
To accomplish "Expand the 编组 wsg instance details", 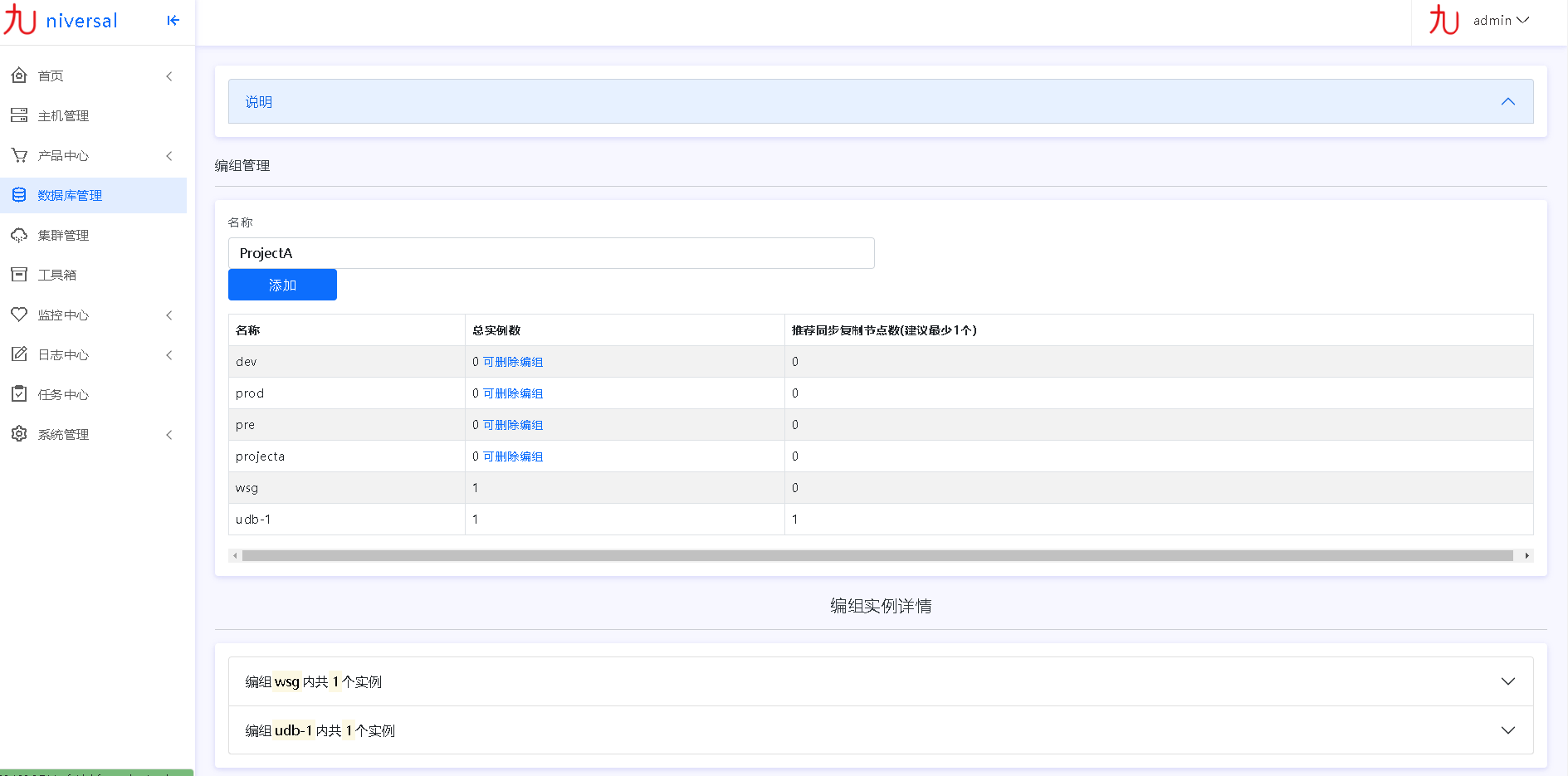I will (1507, 681).
